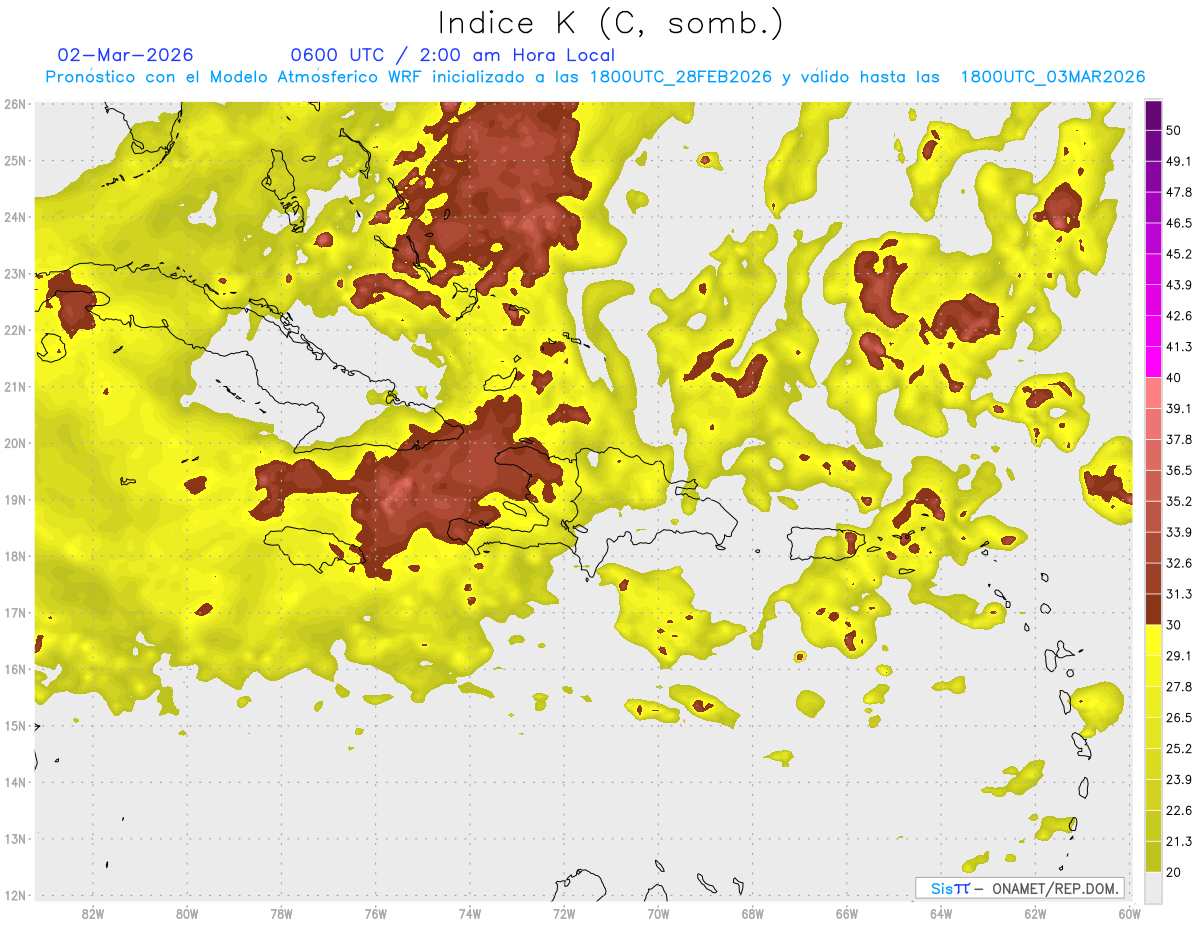Viewport: 1200px width, 927px height.
Task: Click the '13N' latitude label
Action: pos(15,840)
